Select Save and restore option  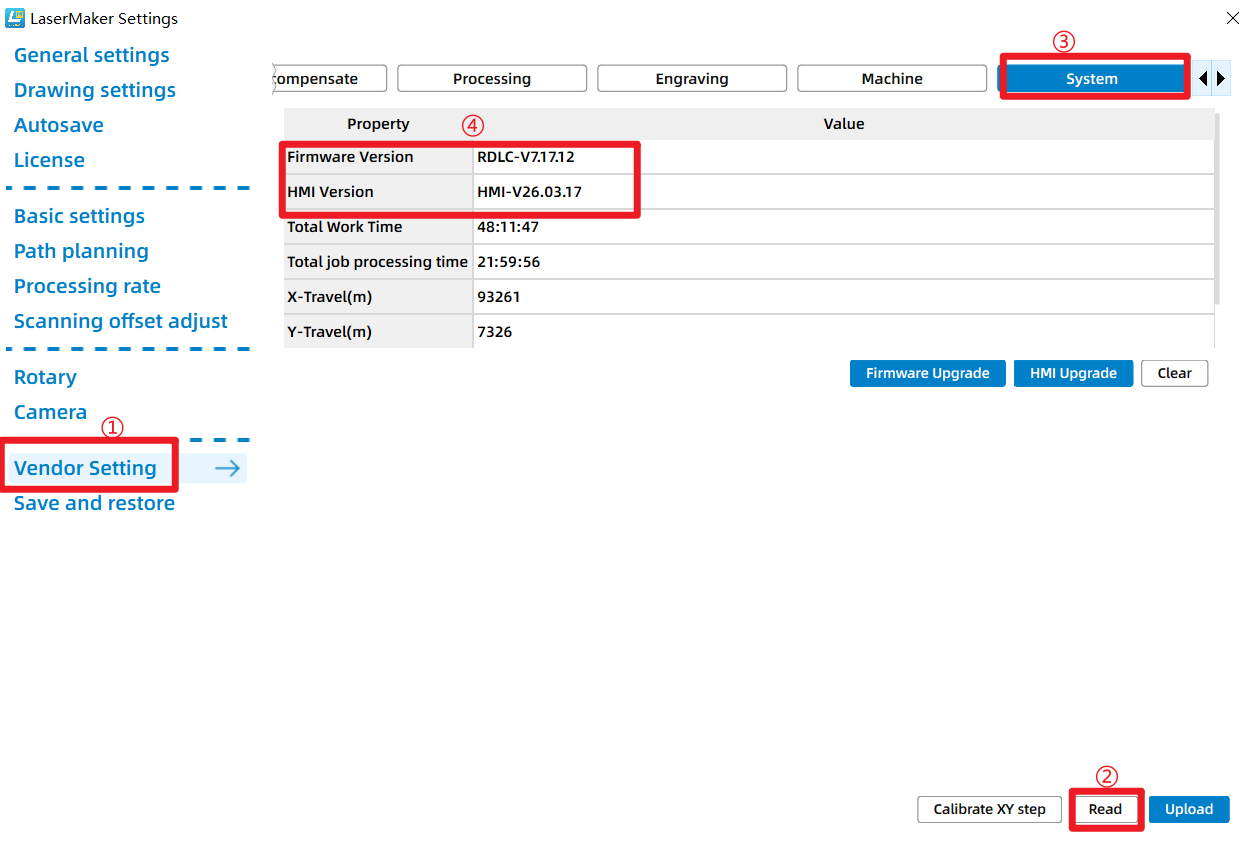94,503
